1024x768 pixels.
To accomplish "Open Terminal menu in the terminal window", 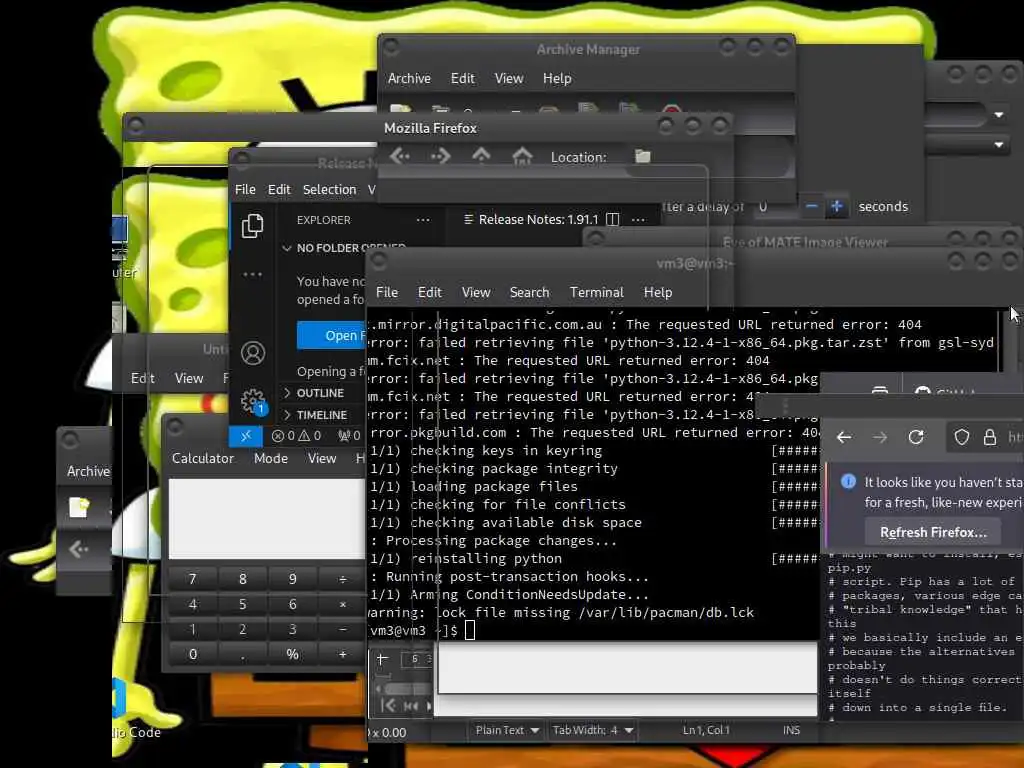I will pyautogui.click(x=596, y=292).
